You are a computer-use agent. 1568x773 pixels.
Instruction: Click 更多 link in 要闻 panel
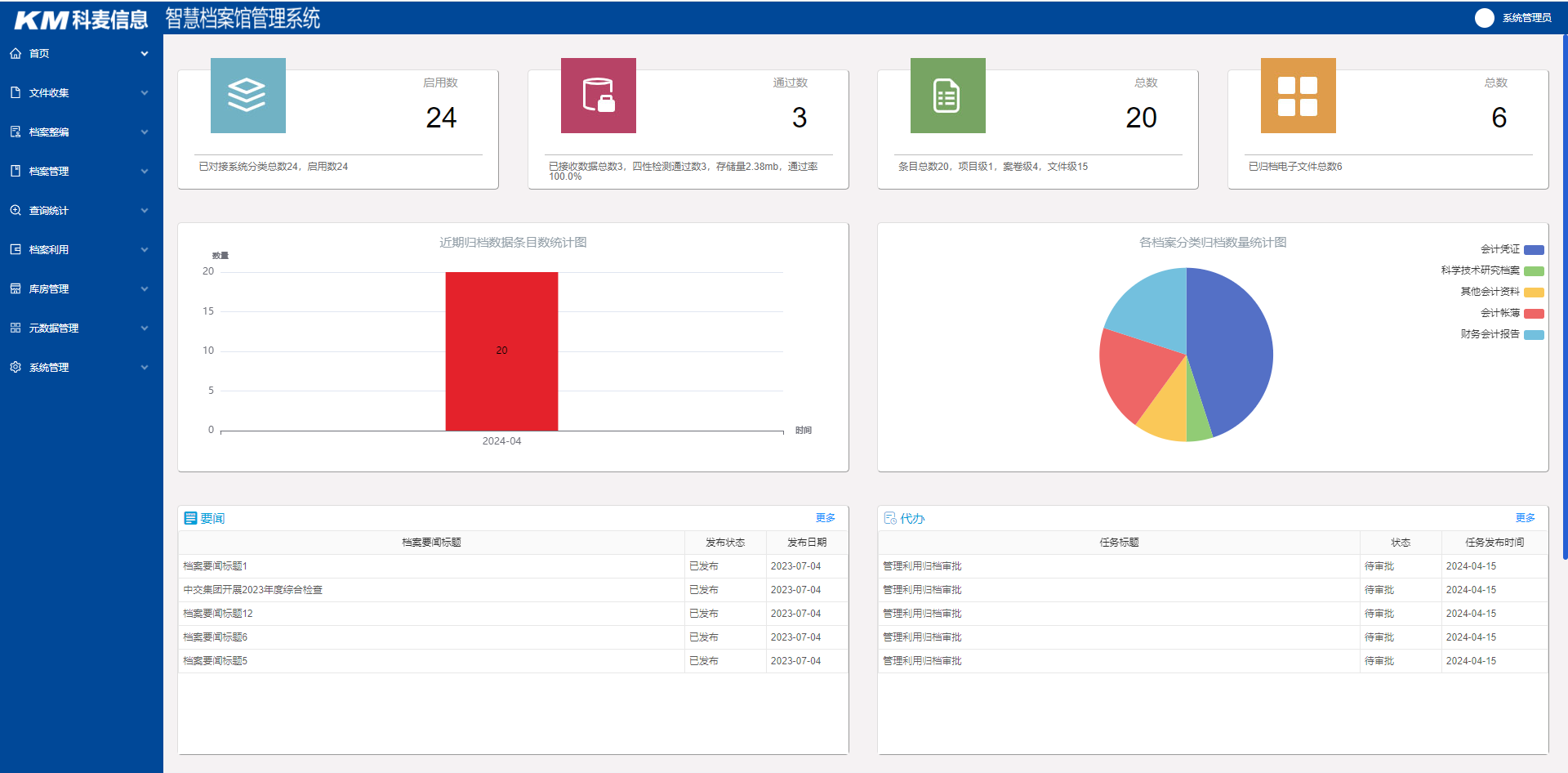[826, 518]
